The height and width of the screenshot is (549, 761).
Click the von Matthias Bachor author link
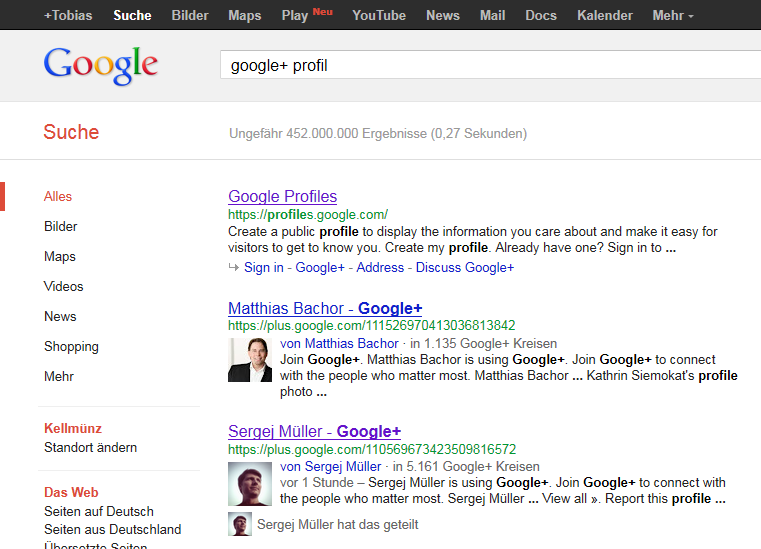[x=339, y=344]
